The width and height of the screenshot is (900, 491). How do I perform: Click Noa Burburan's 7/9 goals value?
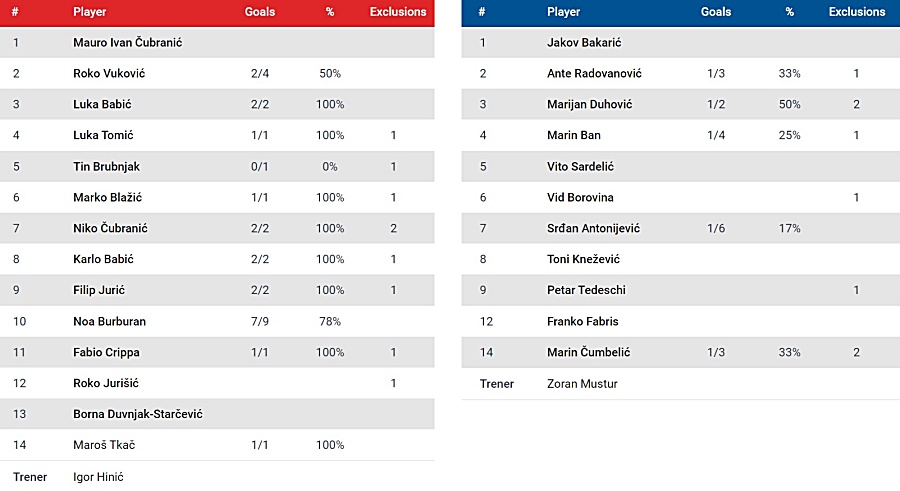[x=259, y=322]
